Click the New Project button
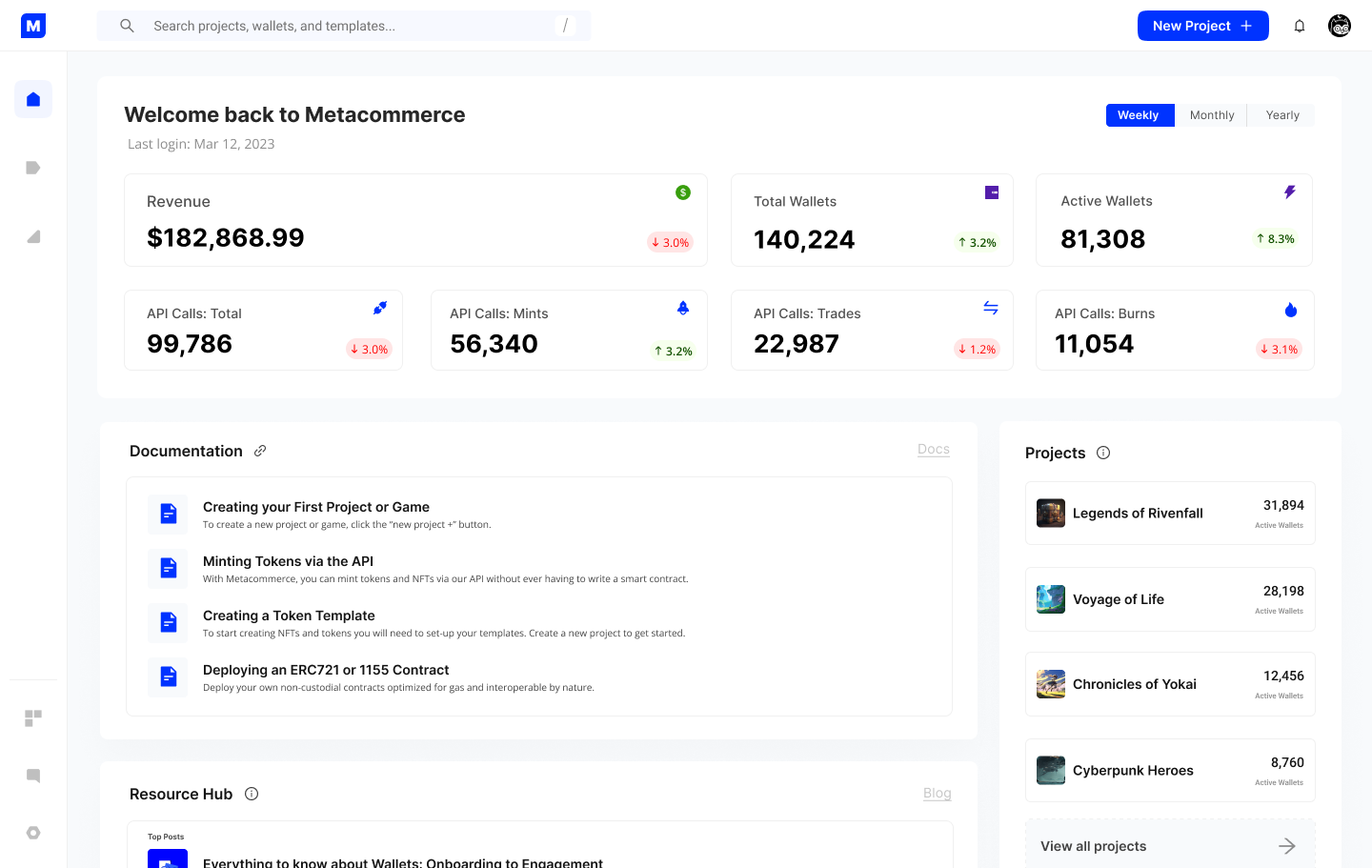 1203,26
